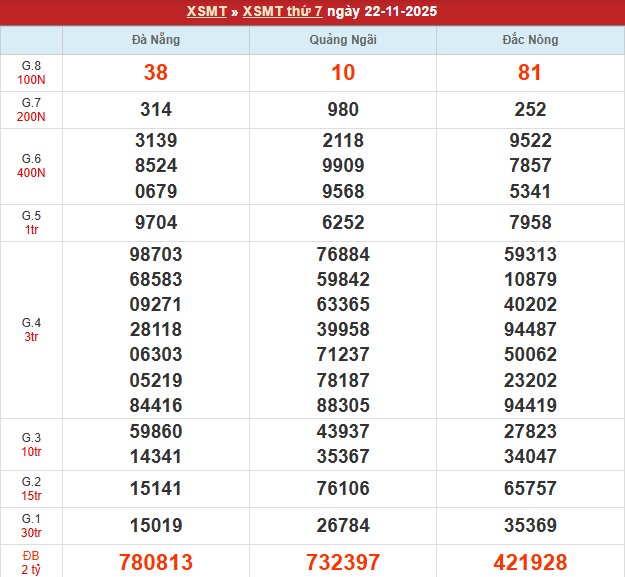
Task: Click G.6 number 8524
Action: coord(156,165)
